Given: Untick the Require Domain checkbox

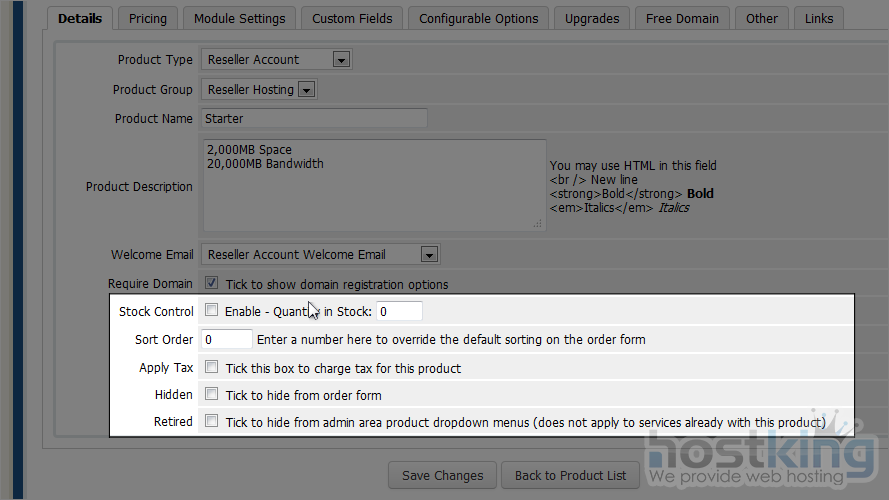Looking at the screenshot, I should pos(212,284).
